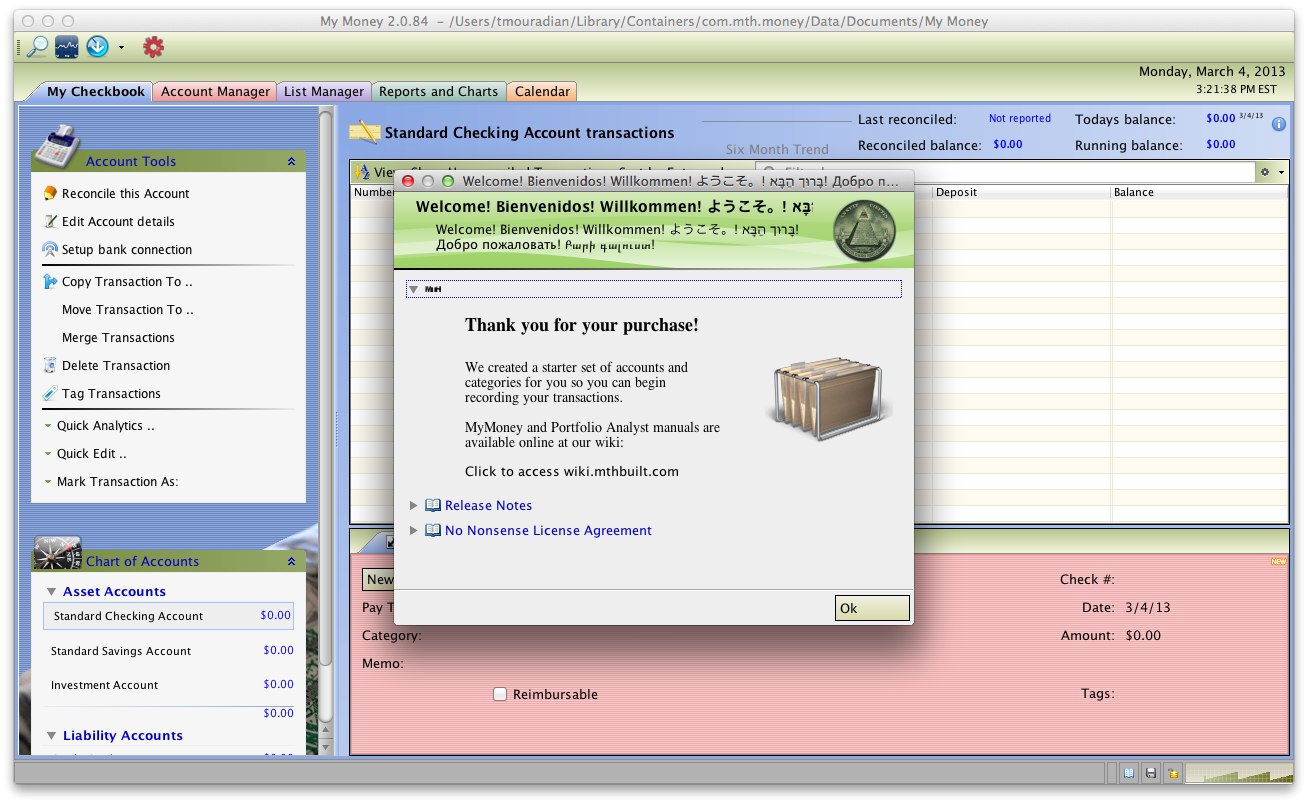Click the Copy Transaction To arrow icon
Screen dimensions: 1308x804
coord(50,281)
